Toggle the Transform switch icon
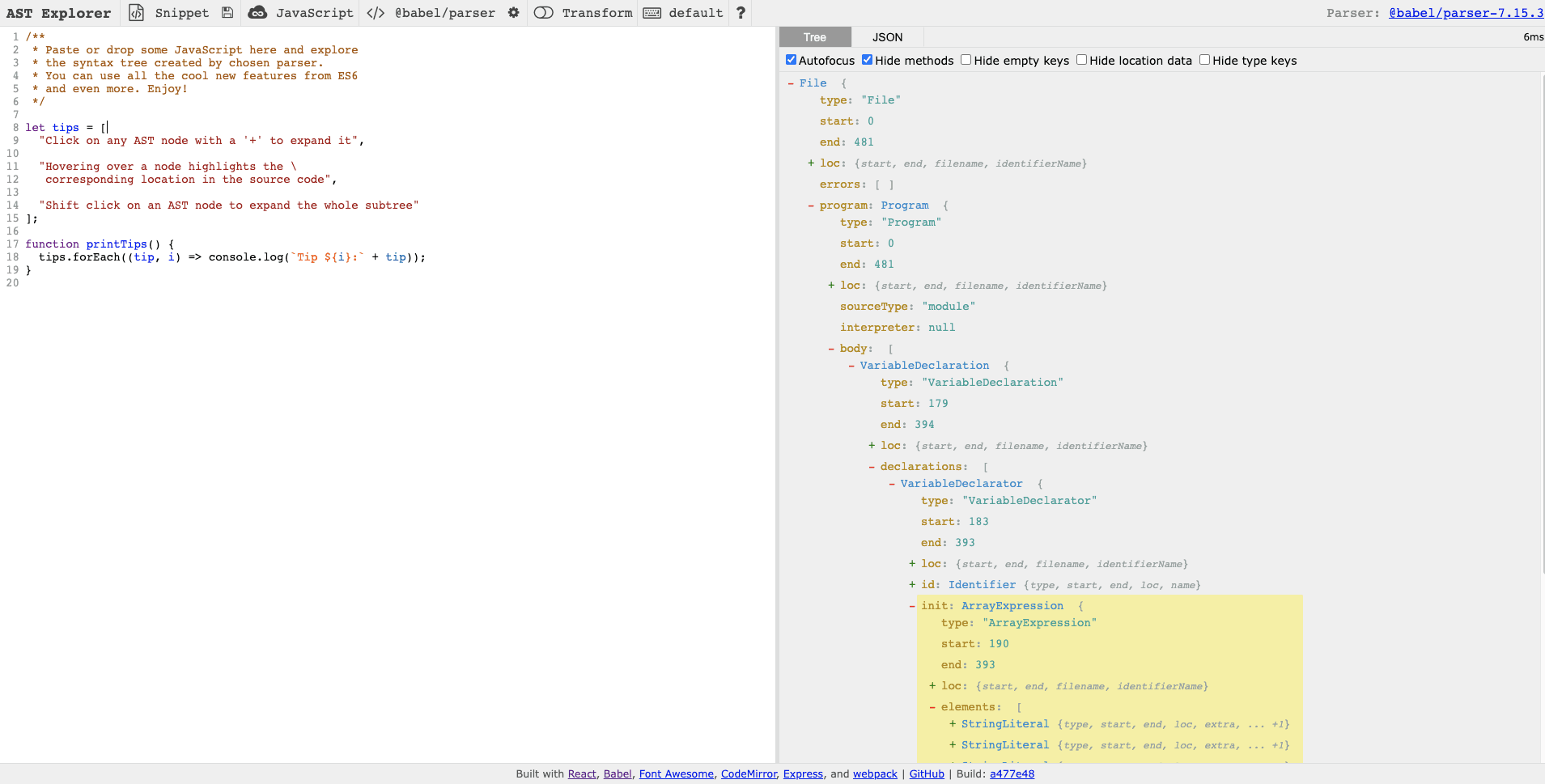 pyautogui.click(x=544, y=13)
